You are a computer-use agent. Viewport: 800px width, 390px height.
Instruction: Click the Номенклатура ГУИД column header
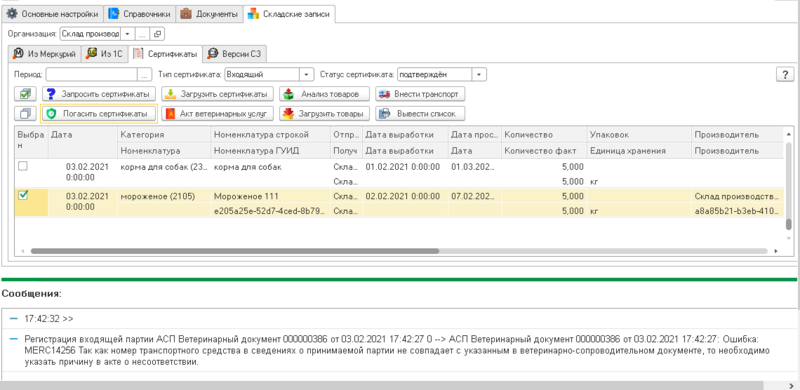coord(270,151)
